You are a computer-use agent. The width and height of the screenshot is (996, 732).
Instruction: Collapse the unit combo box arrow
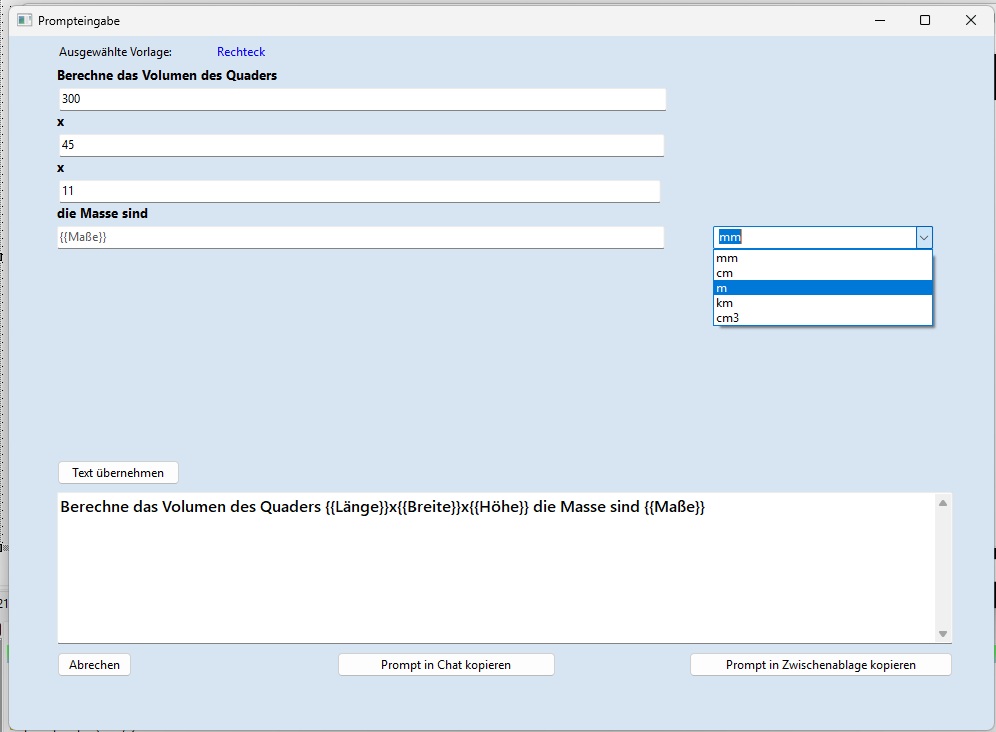click(924, 237)
